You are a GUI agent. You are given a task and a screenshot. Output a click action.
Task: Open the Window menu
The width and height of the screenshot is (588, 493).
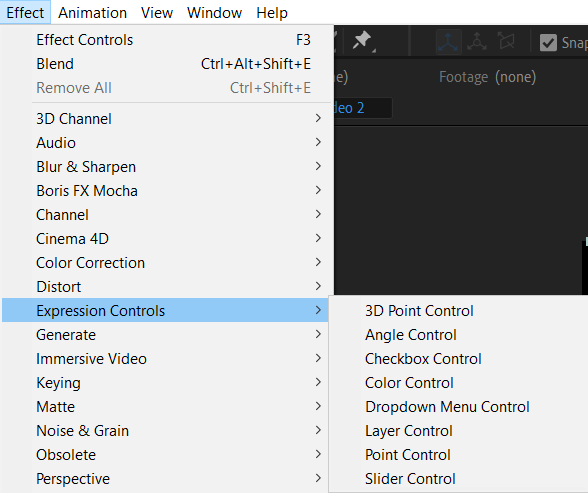point(214,13)
